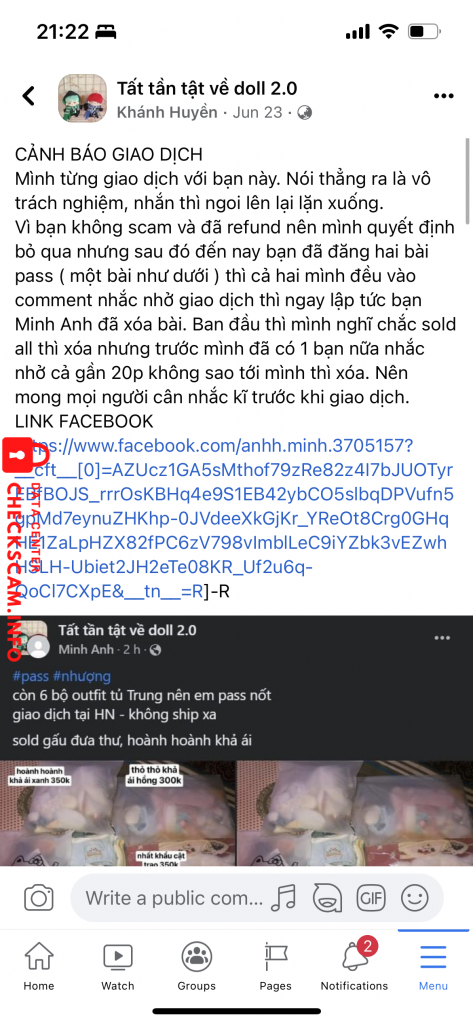Open the Pages flag tab
This screenshot has height=1024, width=473.
tap(275, 967)
